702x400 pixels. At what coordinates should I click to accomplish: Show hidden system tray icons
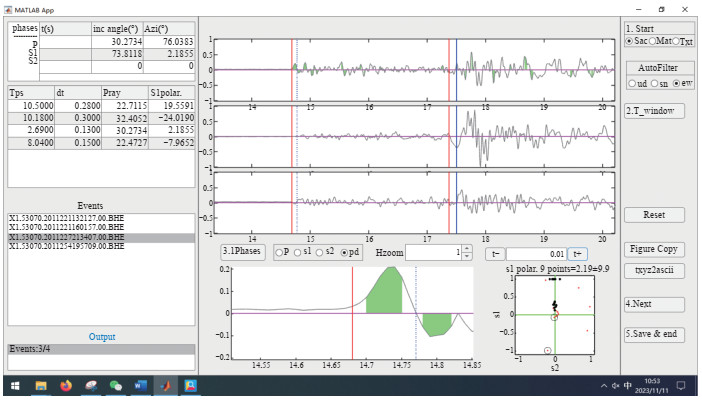[x=603, y=385]
